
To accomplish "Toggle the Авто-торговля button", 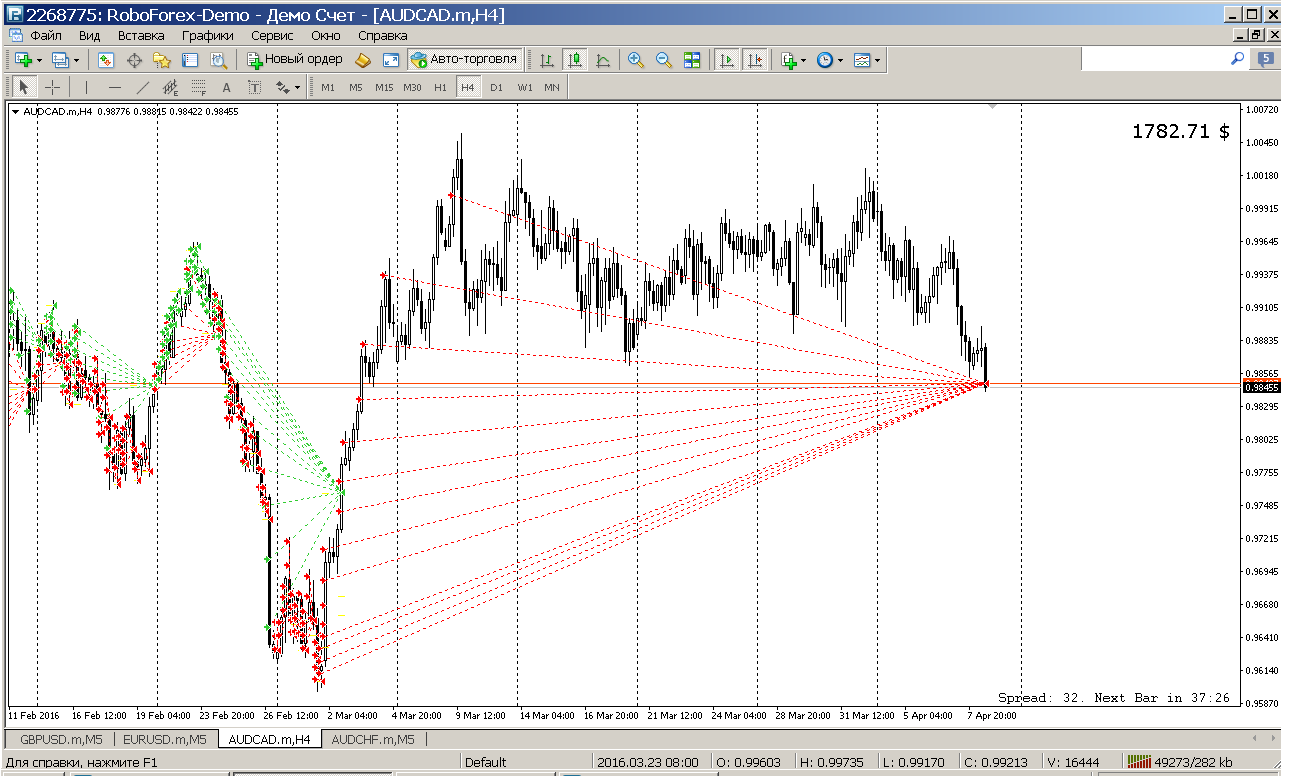I will (x=464, y=60).
